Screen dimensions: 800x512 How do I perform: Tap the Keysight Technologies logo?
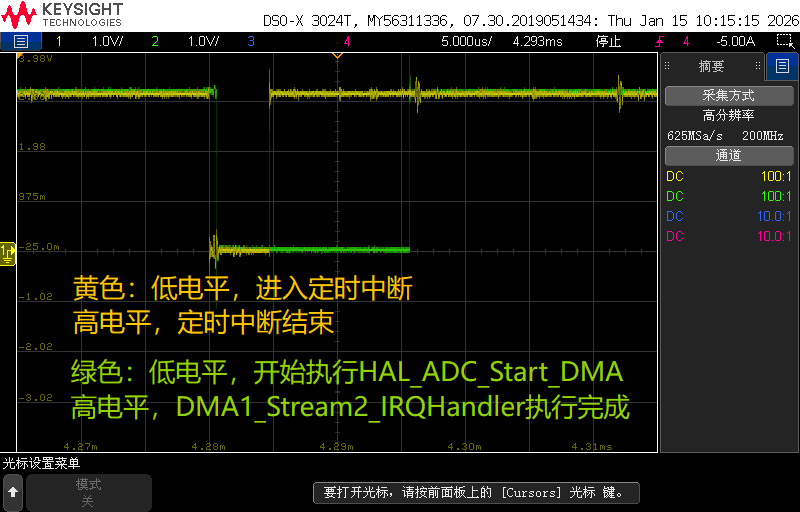click(x=62, y=15)
